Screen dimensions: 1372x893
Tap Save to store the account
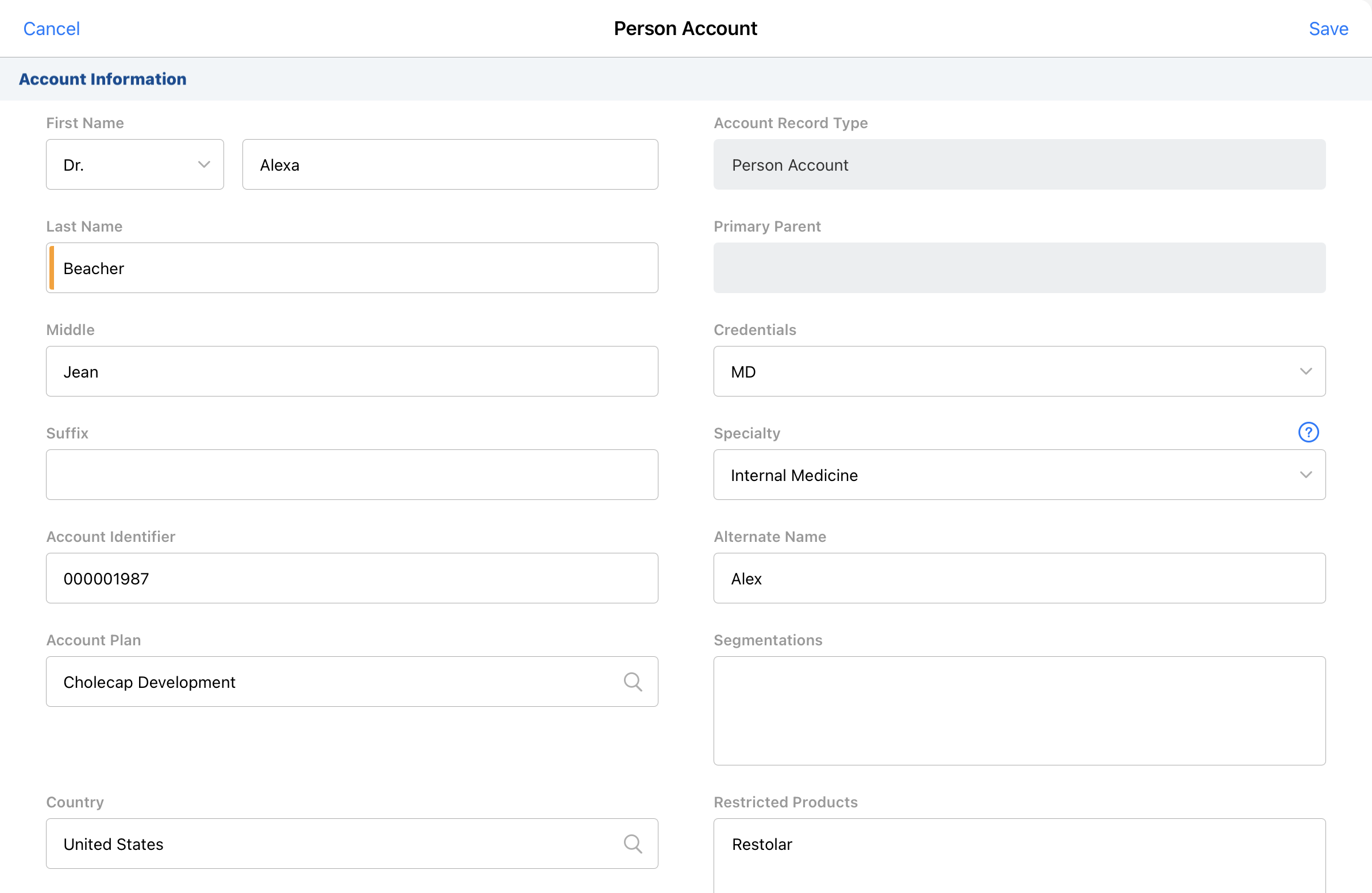click(1328, 29)
